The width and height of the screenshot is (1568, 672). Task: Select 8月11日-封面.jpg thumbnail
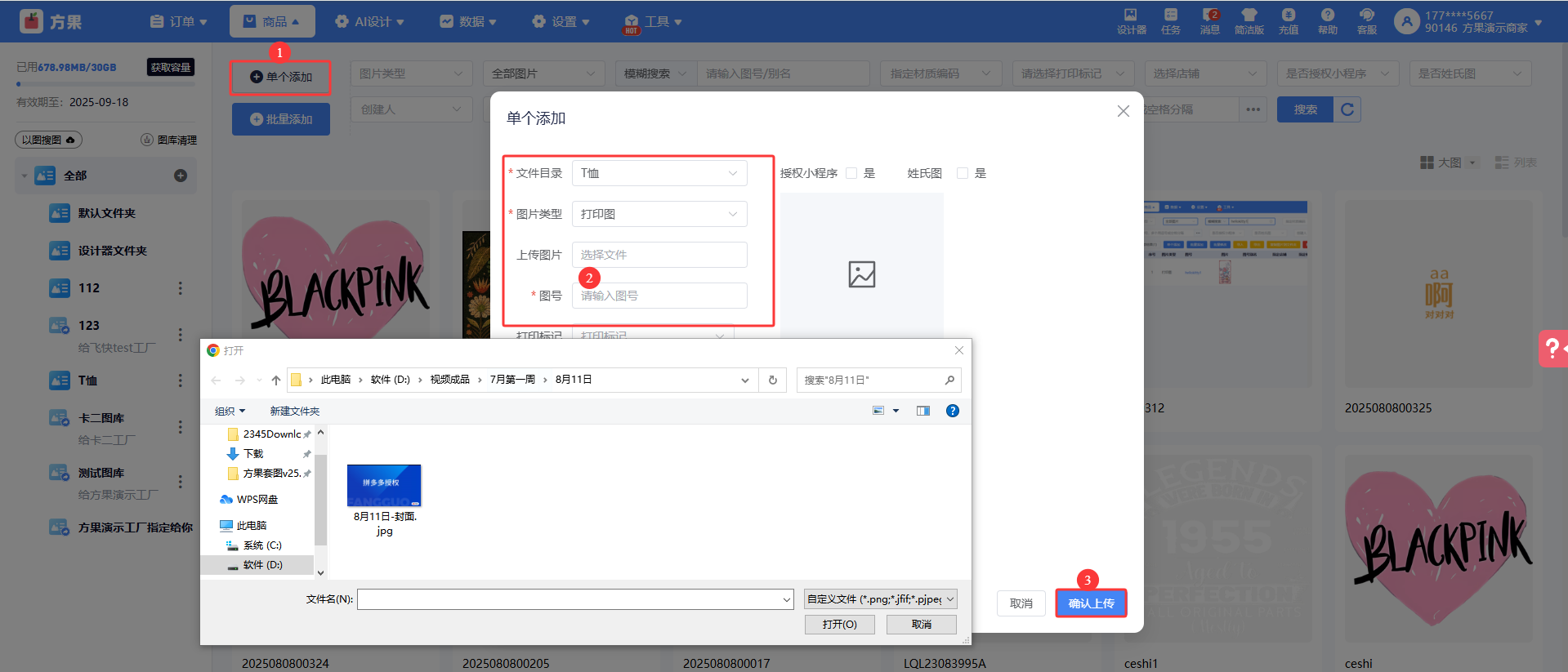(384, 486)
